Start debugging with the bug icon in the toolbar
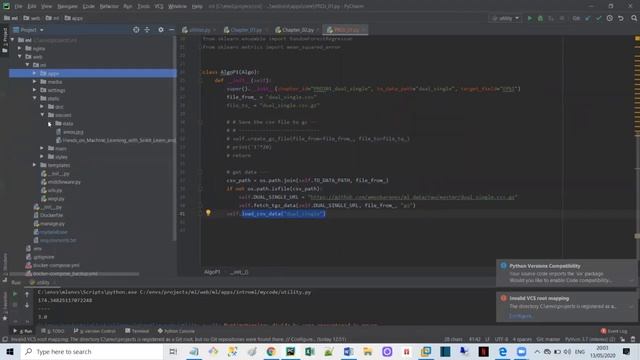The width and height of the screenshot is (640, 360). [x=540, y=18]
